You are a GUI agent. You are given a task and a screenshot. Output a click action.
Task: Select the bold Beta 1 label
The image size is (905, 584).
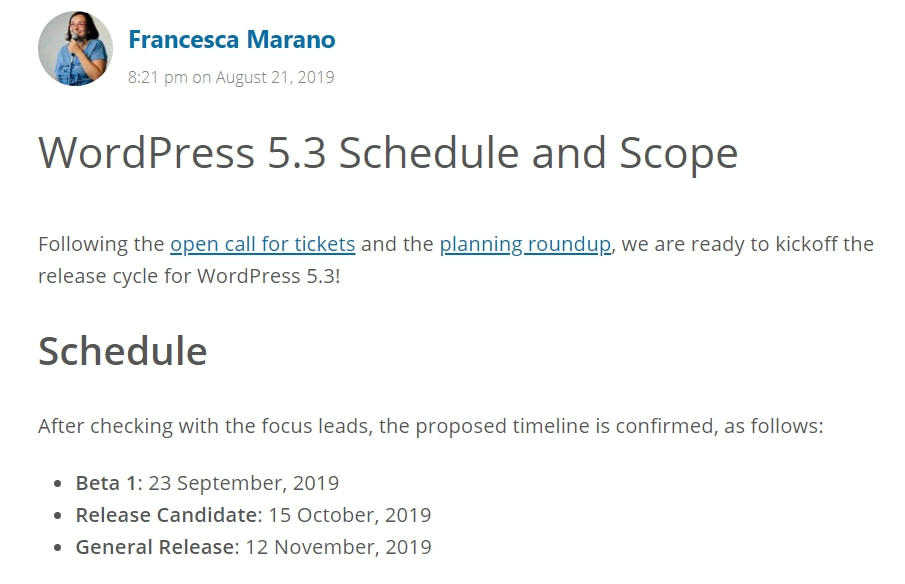tap(106, 483)
